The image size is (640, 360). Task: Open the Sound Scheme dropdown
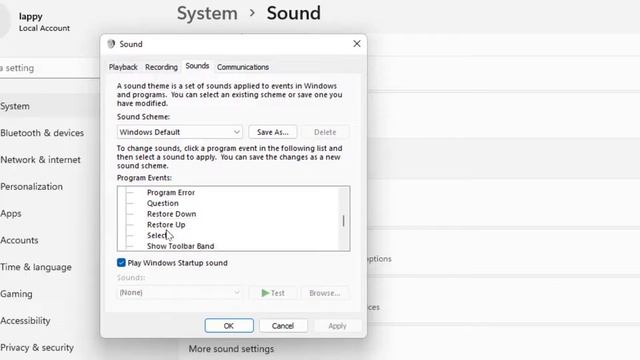(180, 132)
